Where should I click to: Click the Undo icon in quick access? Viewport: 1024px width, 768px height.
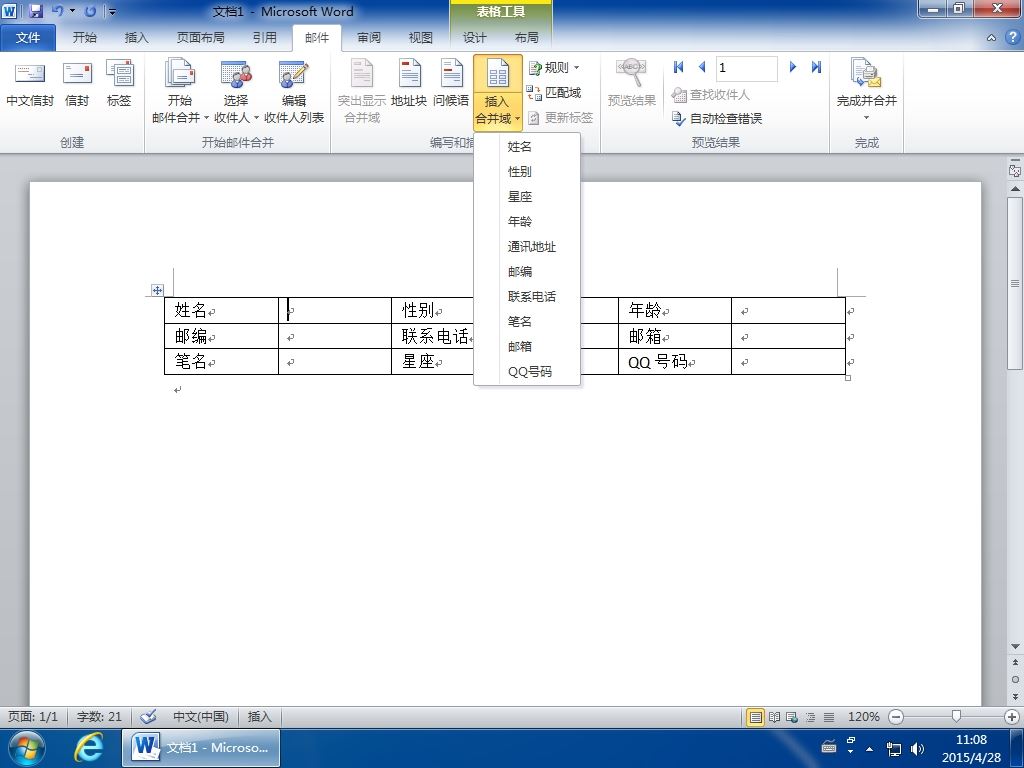[x=57, y=11]
